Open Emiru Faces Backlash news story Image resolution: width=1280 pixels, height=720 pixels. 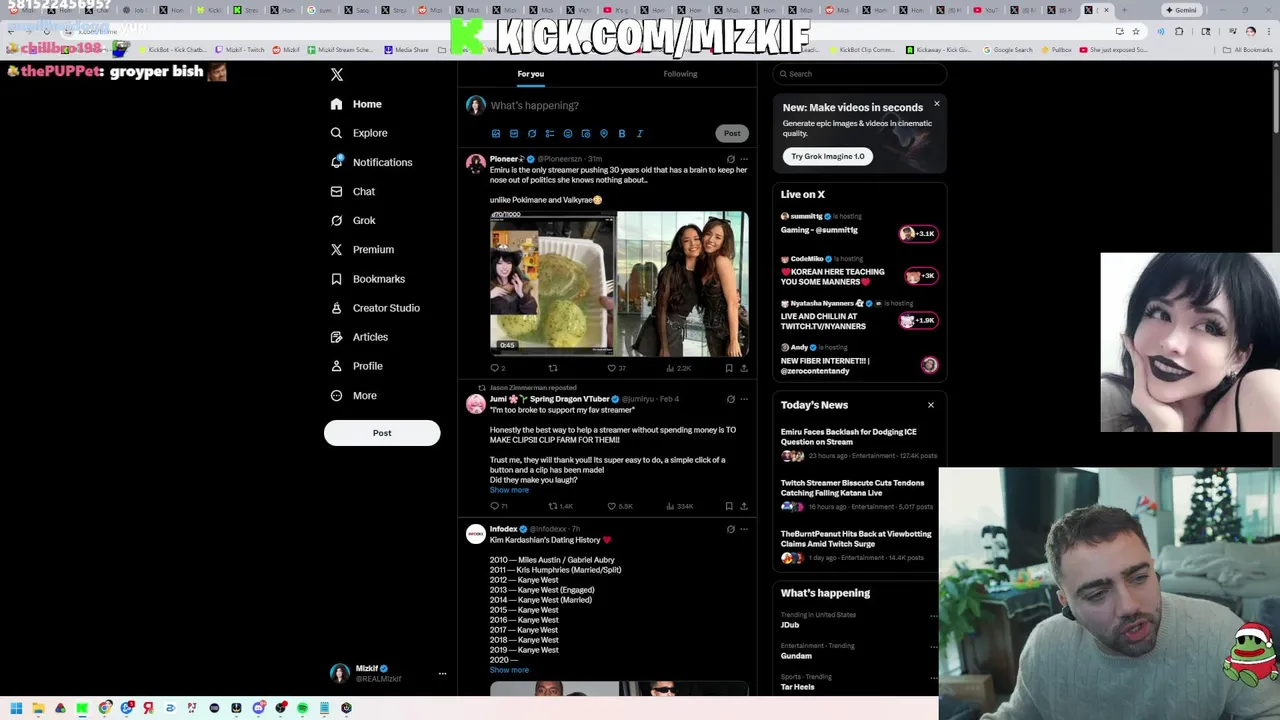click(860, 443)
